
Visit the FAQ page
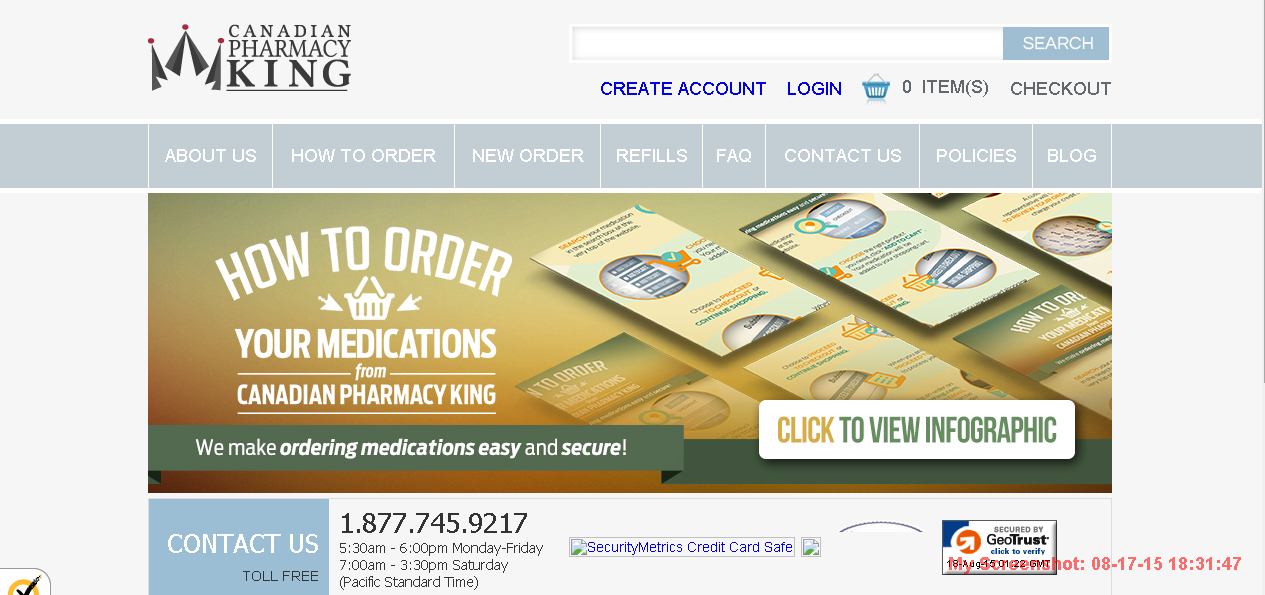[x=733, y=156]
